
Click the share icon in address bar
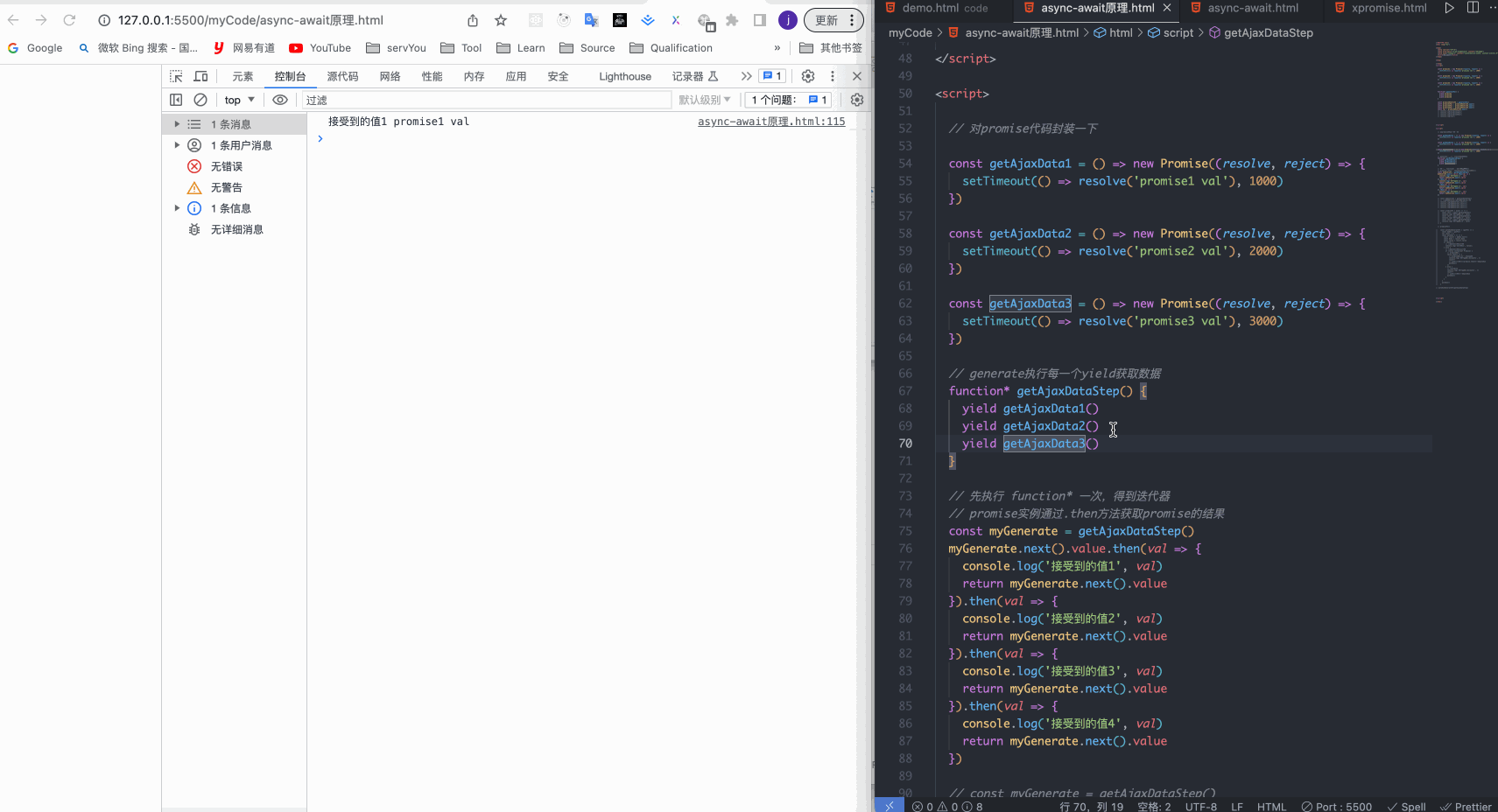click(473, 20)
